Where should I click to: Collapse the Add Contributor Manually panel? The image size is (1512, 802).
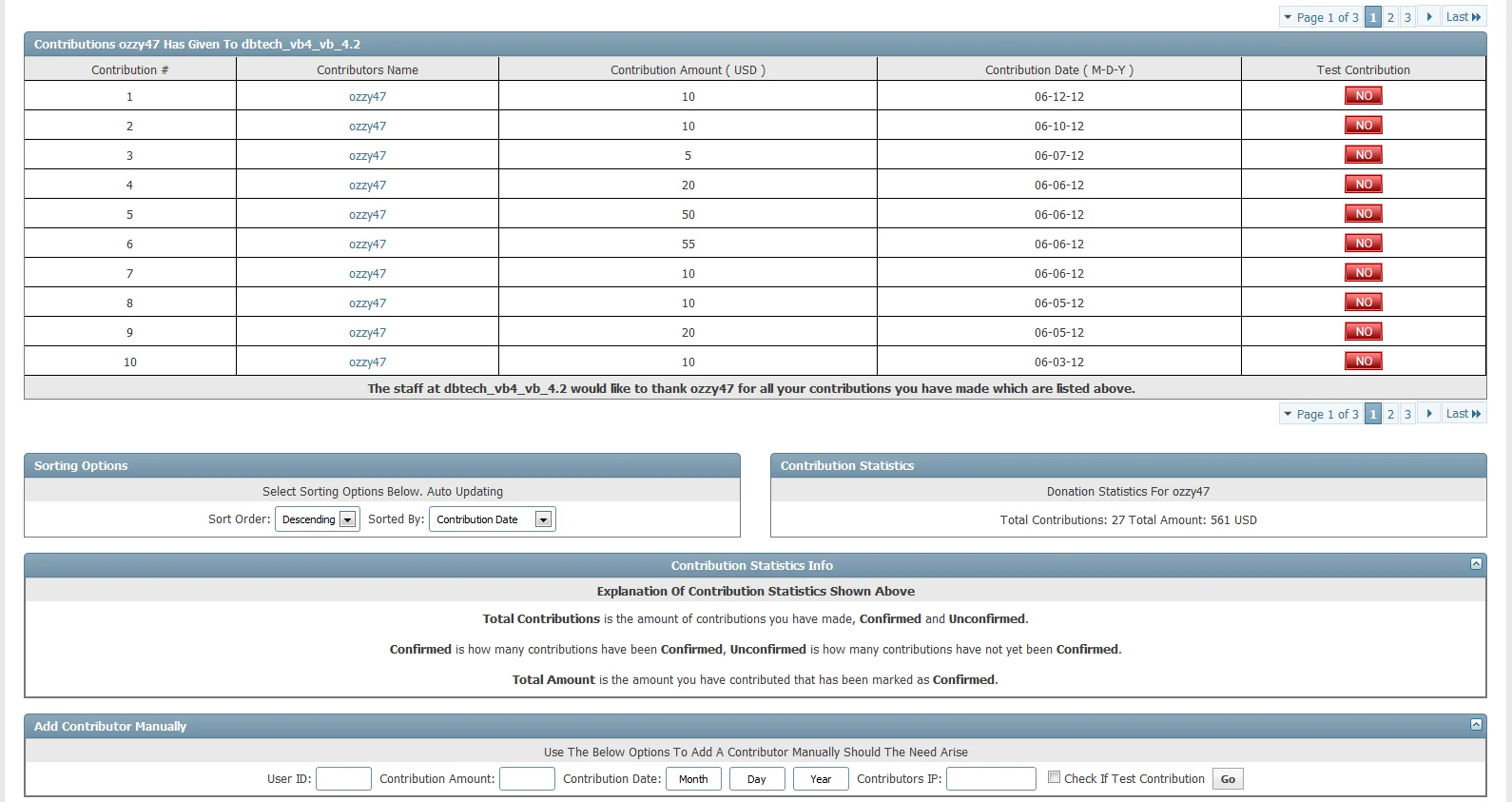(1476, 725)
